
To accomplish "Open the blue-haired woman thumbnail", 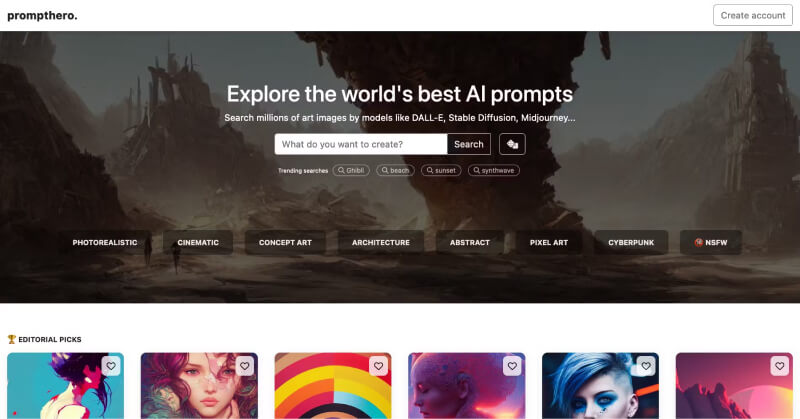I will coord(600,386).
